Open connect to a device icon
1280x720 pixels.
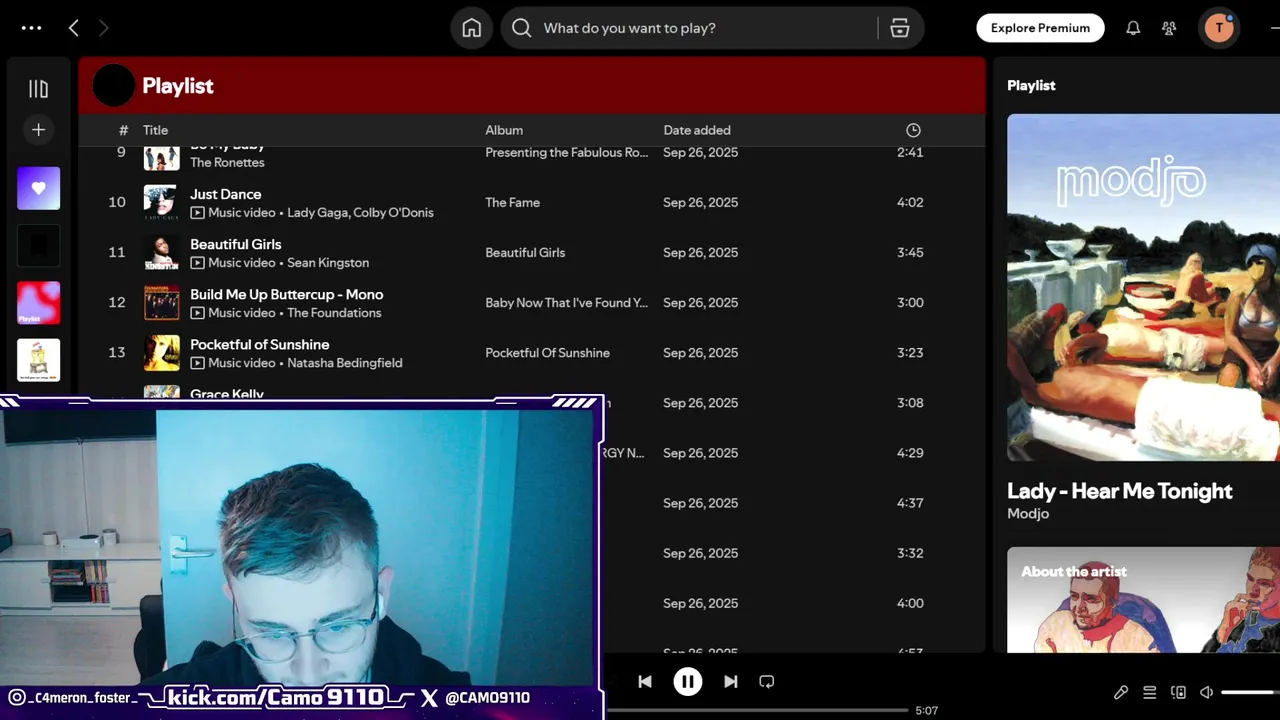tap(1179, 692)
